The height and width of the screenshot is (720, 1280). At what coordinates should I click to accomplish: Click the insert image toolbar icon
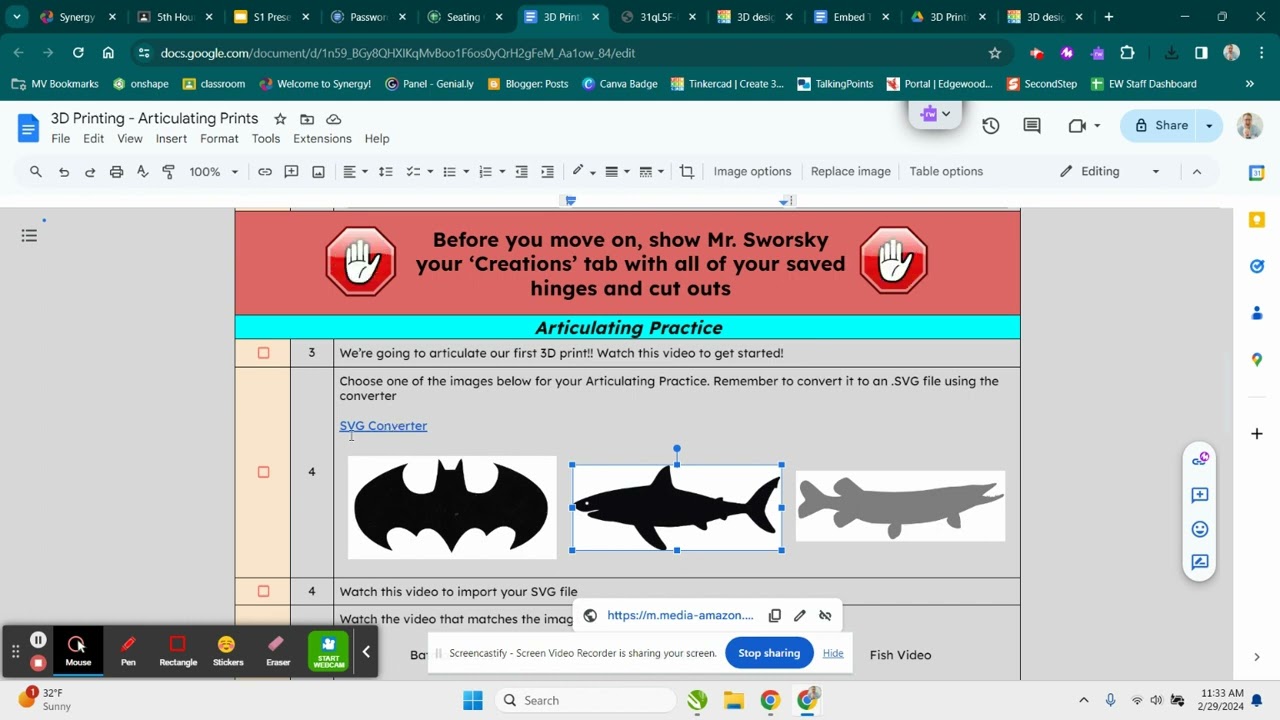coord(318,172)
